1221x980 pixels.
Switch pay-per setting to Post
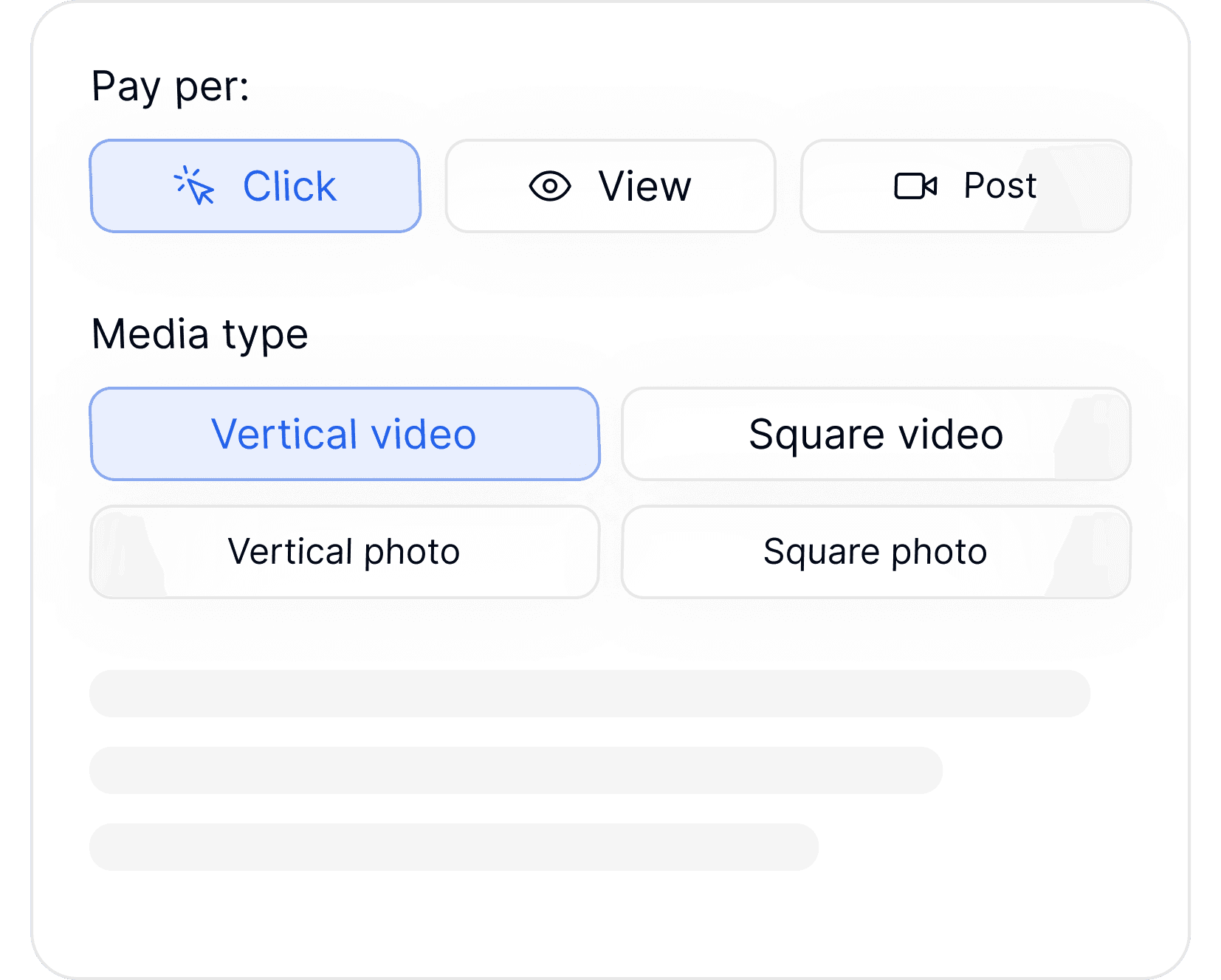click(x=966, y=186)
